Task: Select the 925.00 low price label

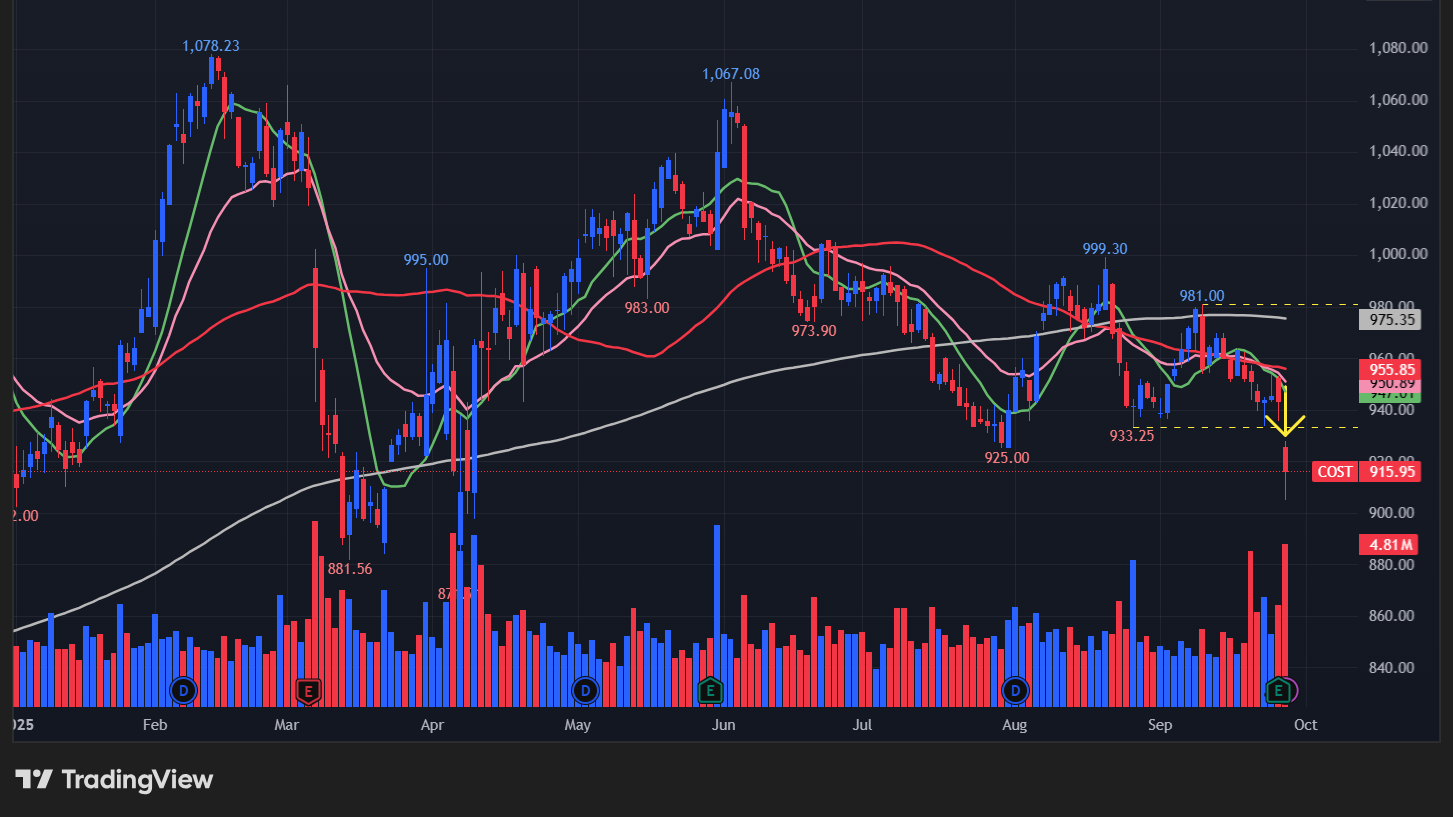Action: coord(1006,458)
